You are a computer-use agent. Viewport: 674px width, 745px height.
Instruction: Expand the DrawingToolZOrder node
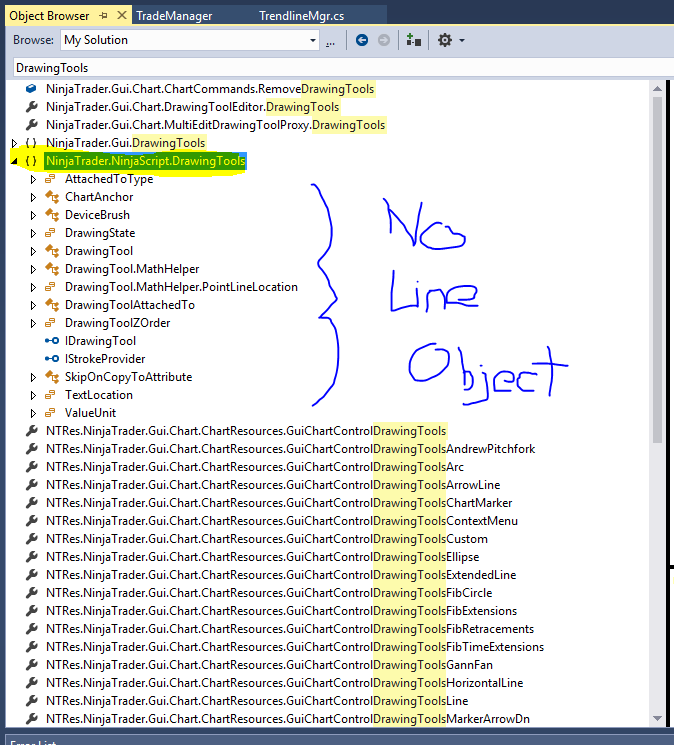pos(33,324)
